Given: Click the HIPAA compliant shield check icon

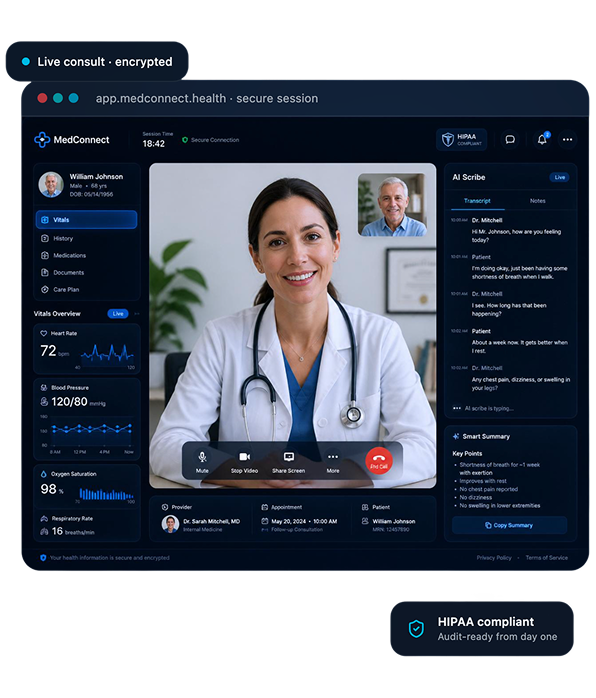Looking at the screenshot, I should [x=416, y=629].
